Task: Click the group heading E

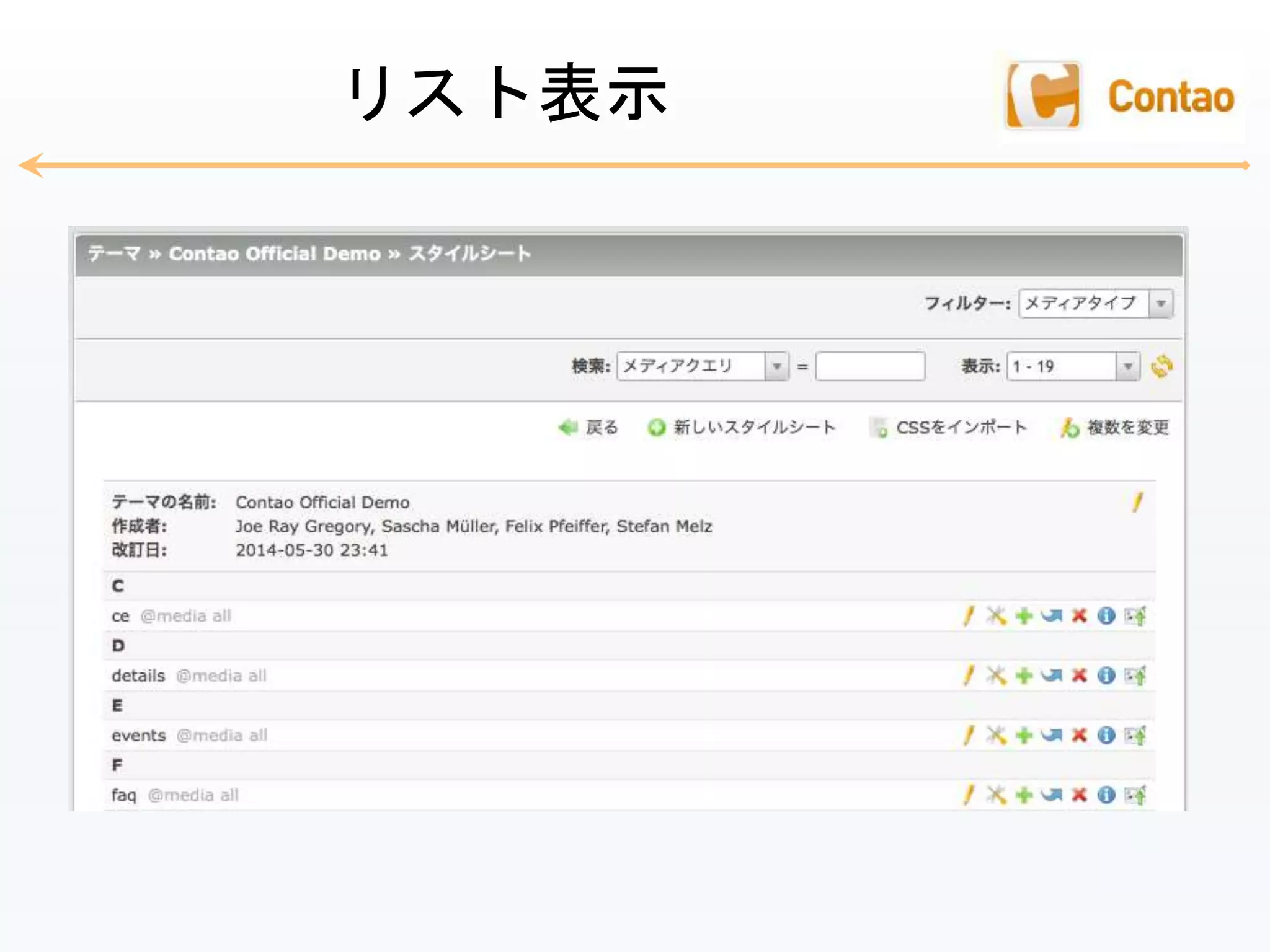Action: pos(117,705)
